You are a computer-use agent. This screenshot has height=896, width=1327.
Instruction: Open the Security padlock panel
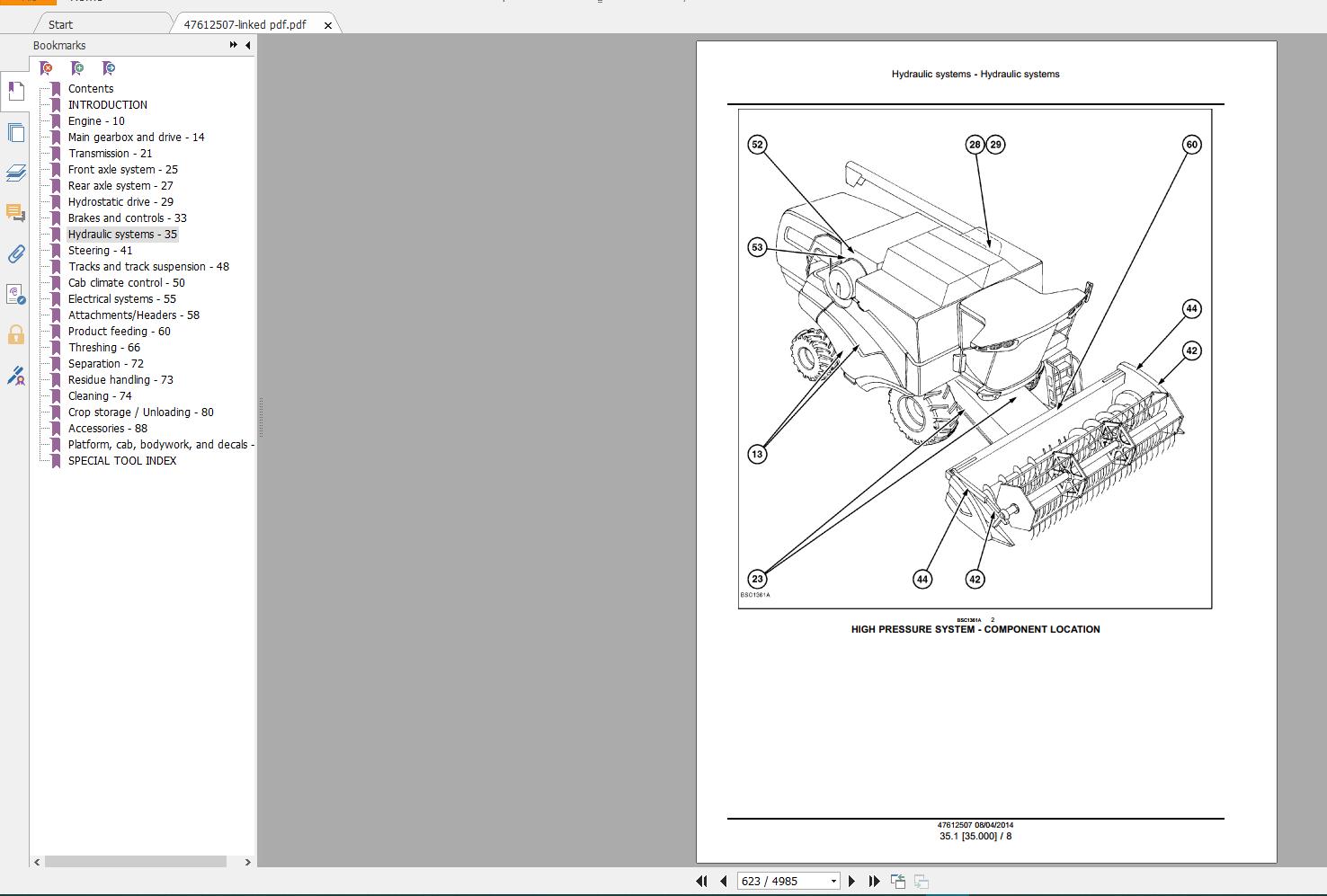[15, 335]
